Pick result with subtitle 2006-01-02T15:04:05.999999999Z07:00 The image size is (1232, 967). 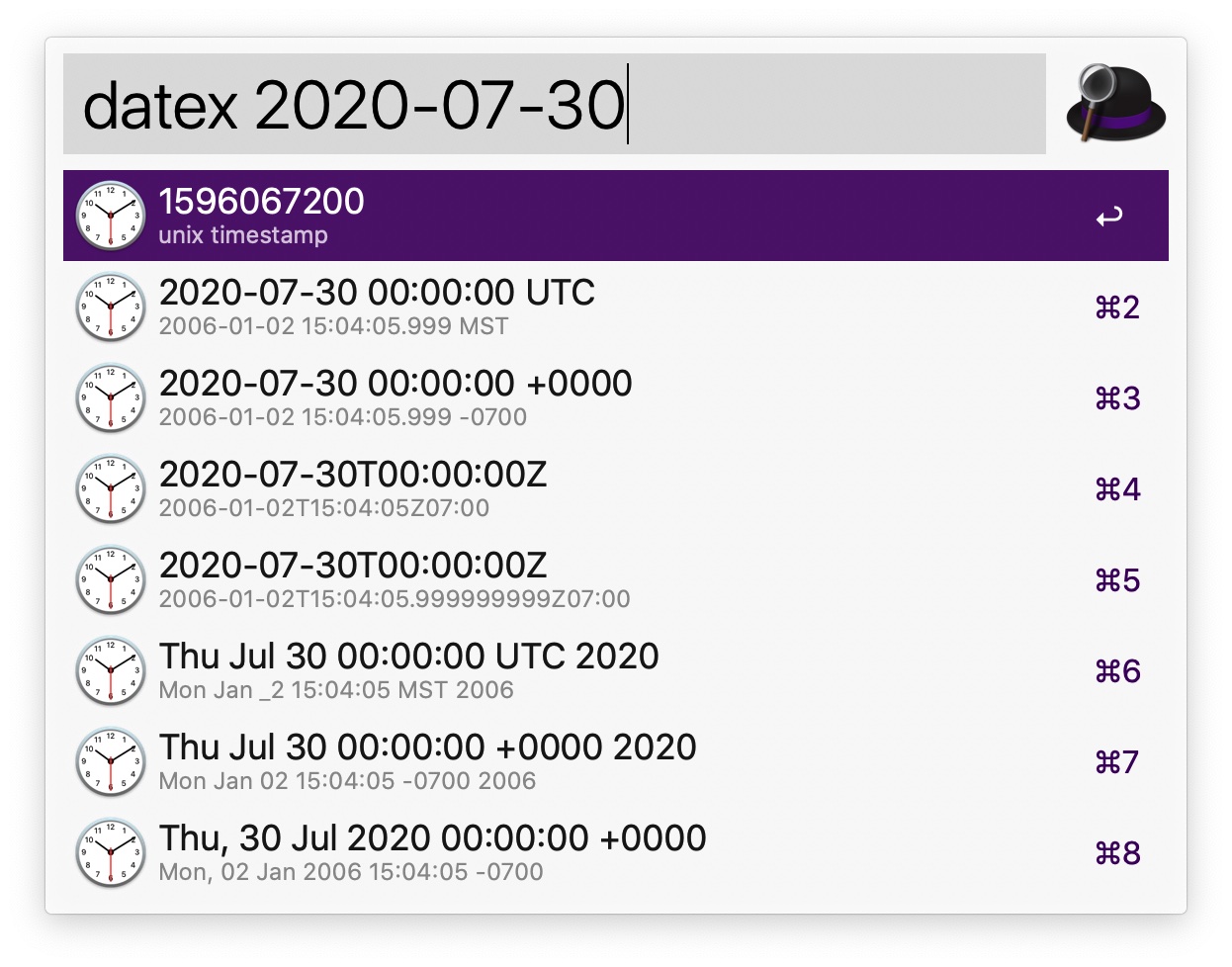click(616, 579)
